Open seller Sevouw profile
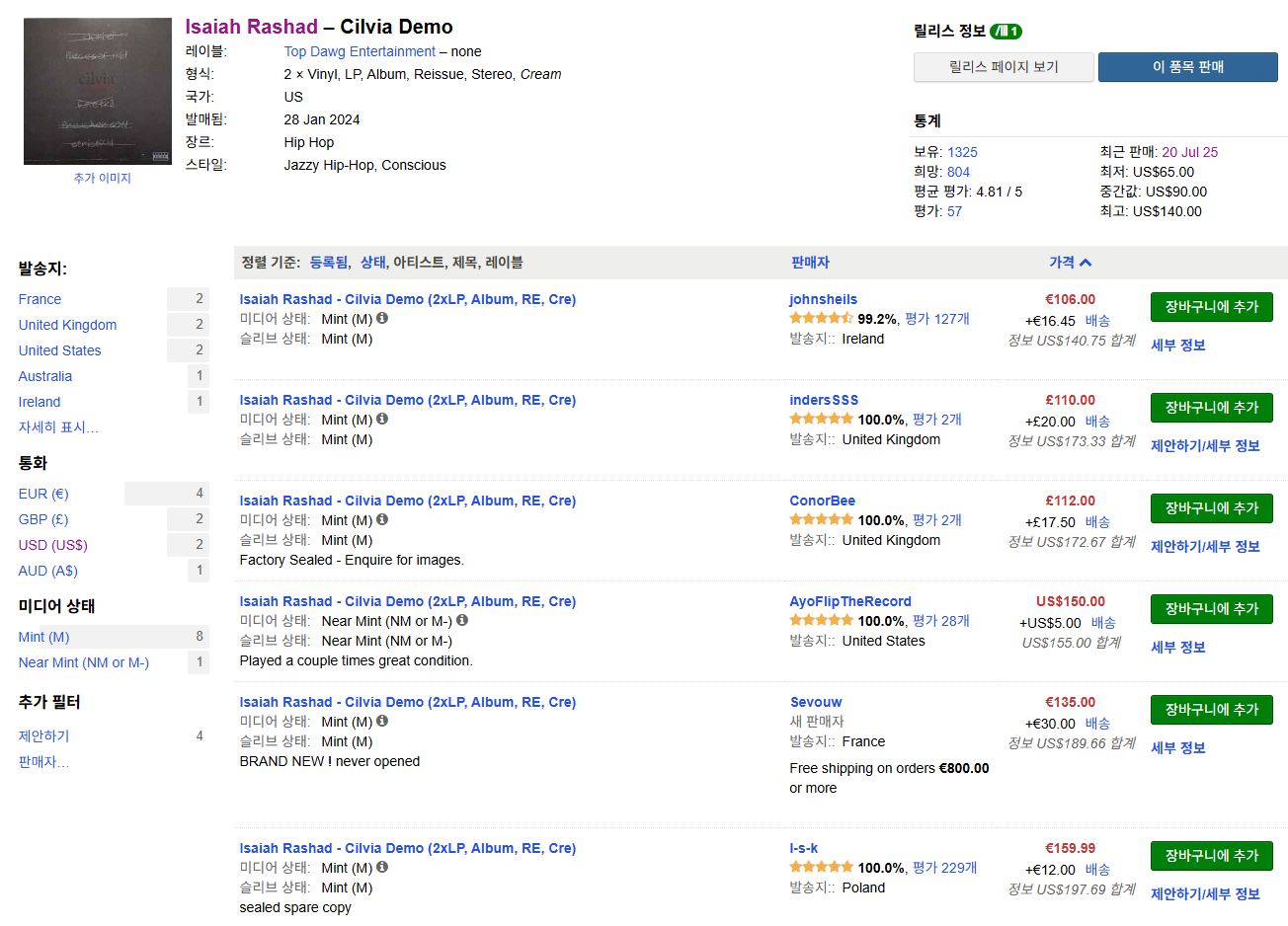This screenshot has width=1288, height=926. 816,702
